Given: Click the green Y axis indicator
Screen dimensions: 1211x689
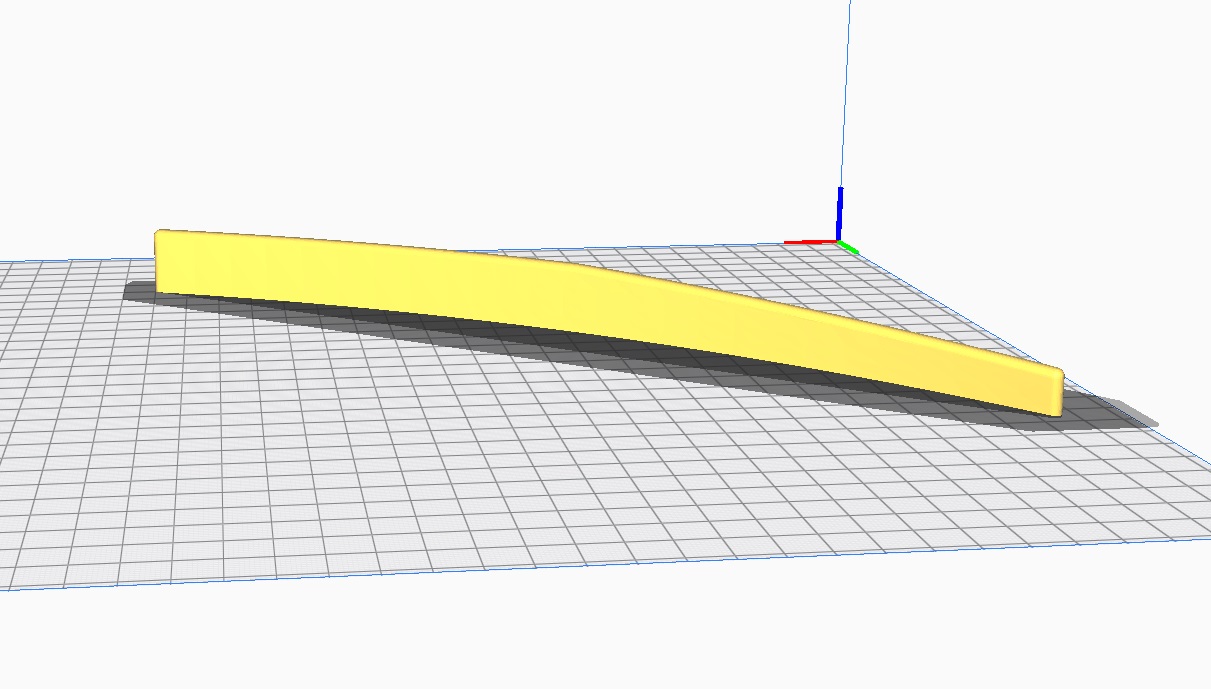Looking at the screenshot, I should 849,246.
